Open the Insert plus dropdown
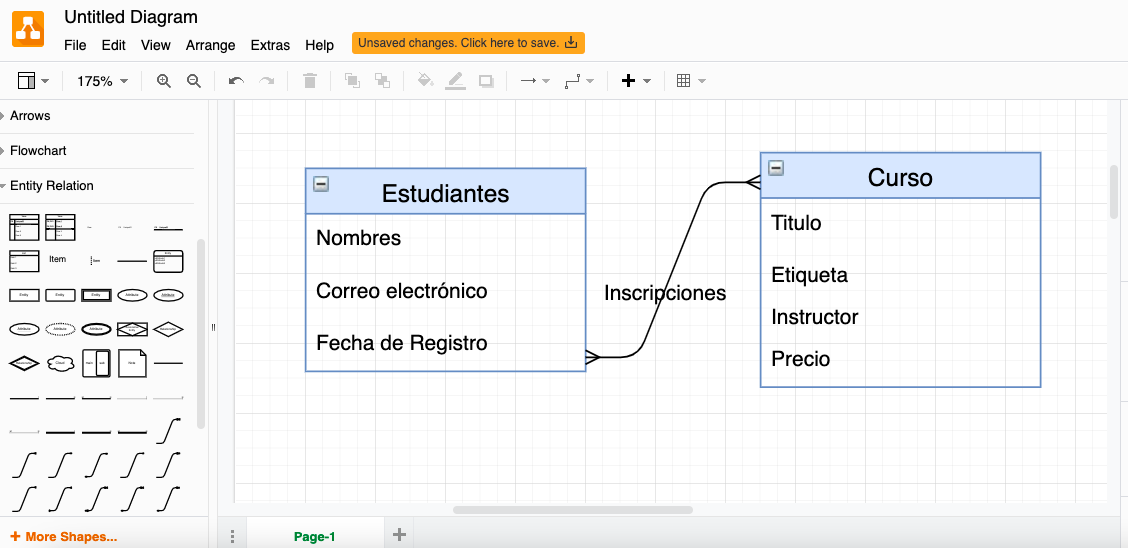Viewport: 1128px width, 548px height. (636, 81)
